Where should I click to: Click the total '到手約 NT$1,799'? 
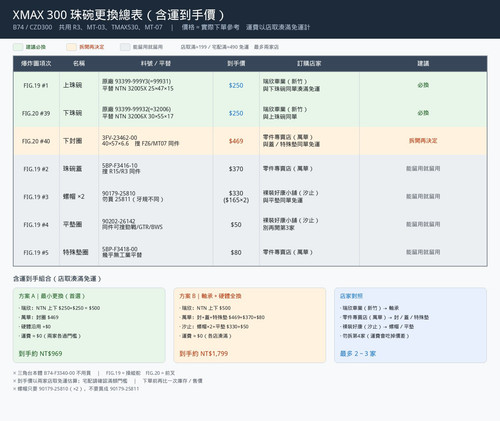pos(204,354)
